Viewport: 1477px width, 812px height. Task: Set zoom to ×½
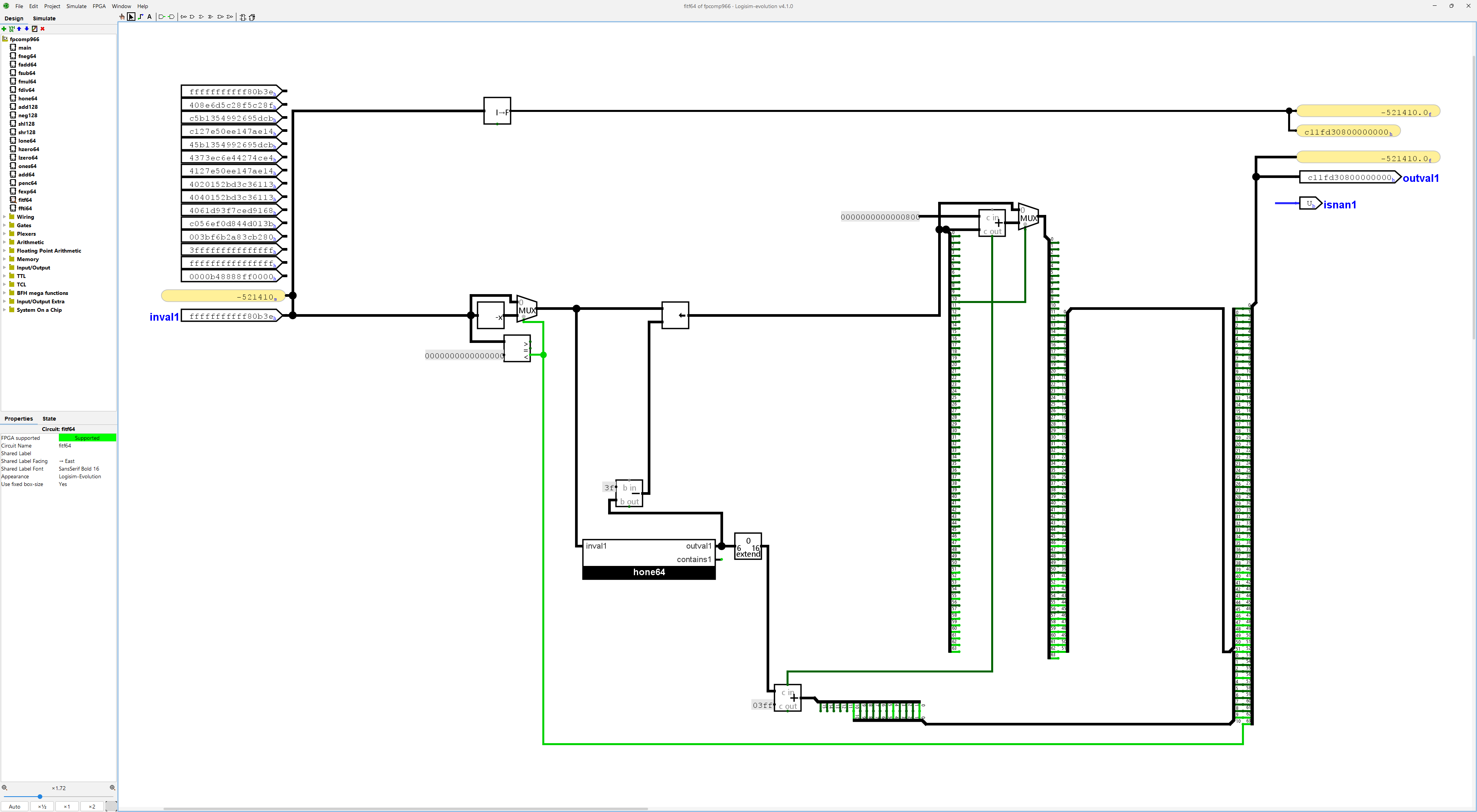[42, 806]
